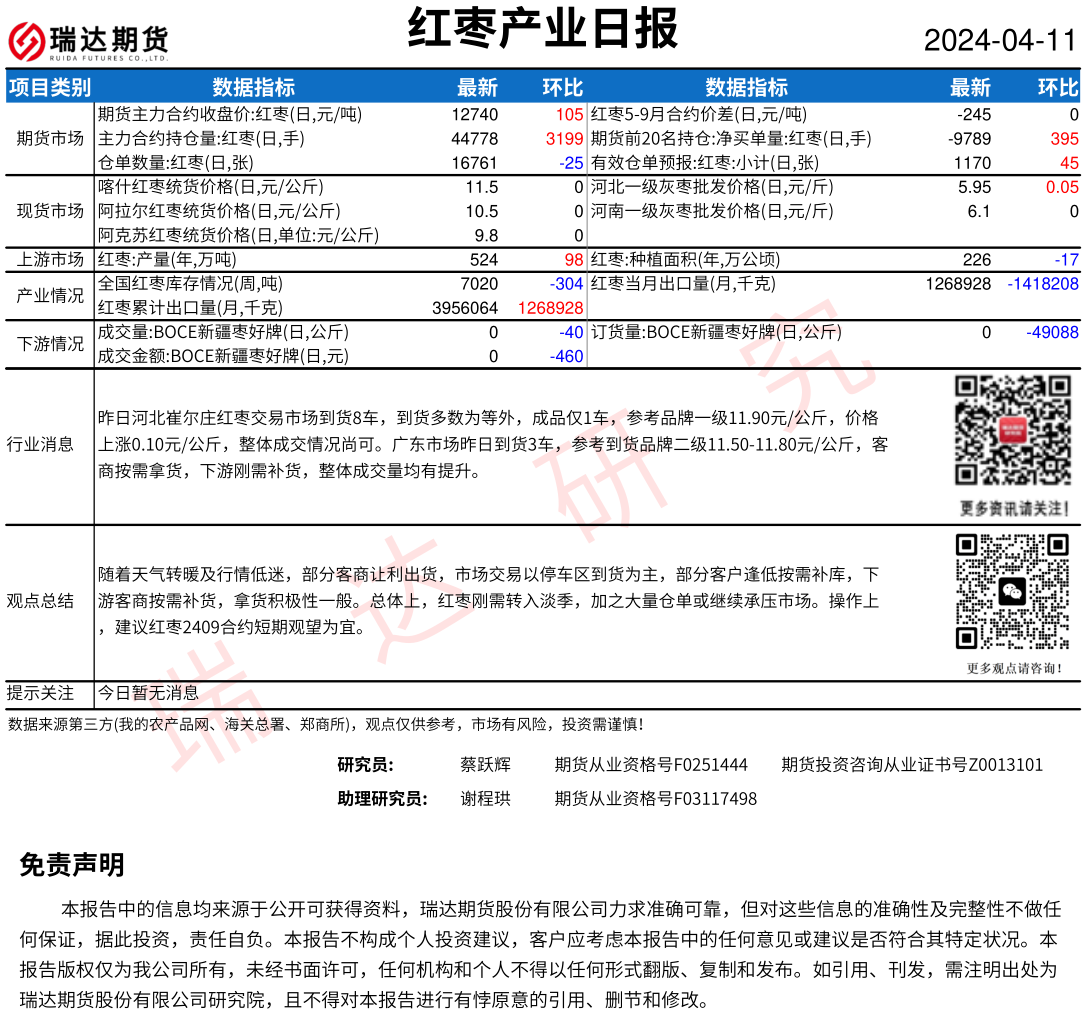
Task: Click the QR code beside 行业消息
Action: 1012,430
